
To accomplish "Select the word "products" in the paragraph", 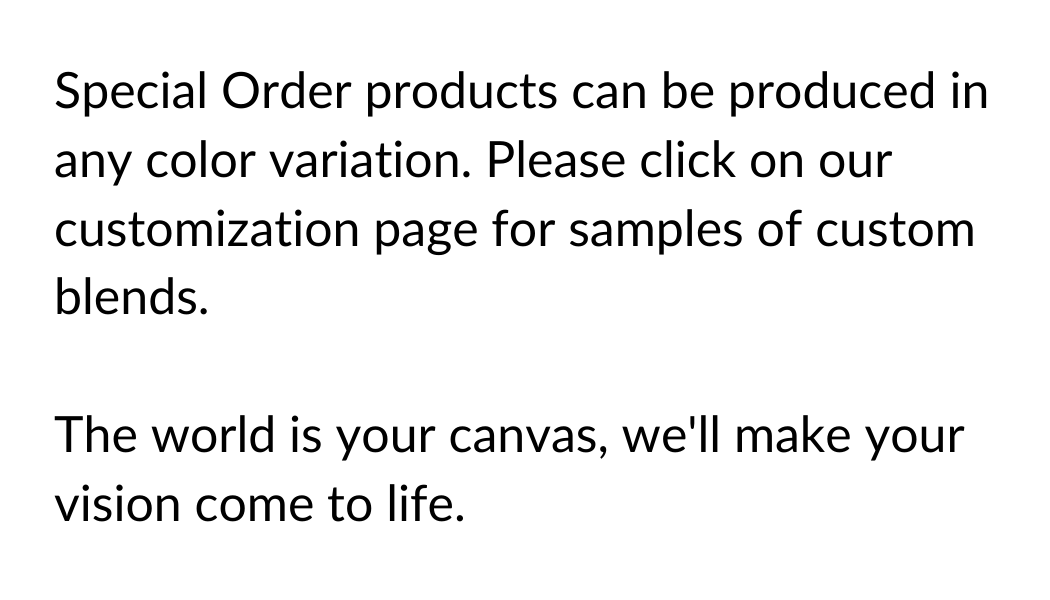I will point(461,93).
